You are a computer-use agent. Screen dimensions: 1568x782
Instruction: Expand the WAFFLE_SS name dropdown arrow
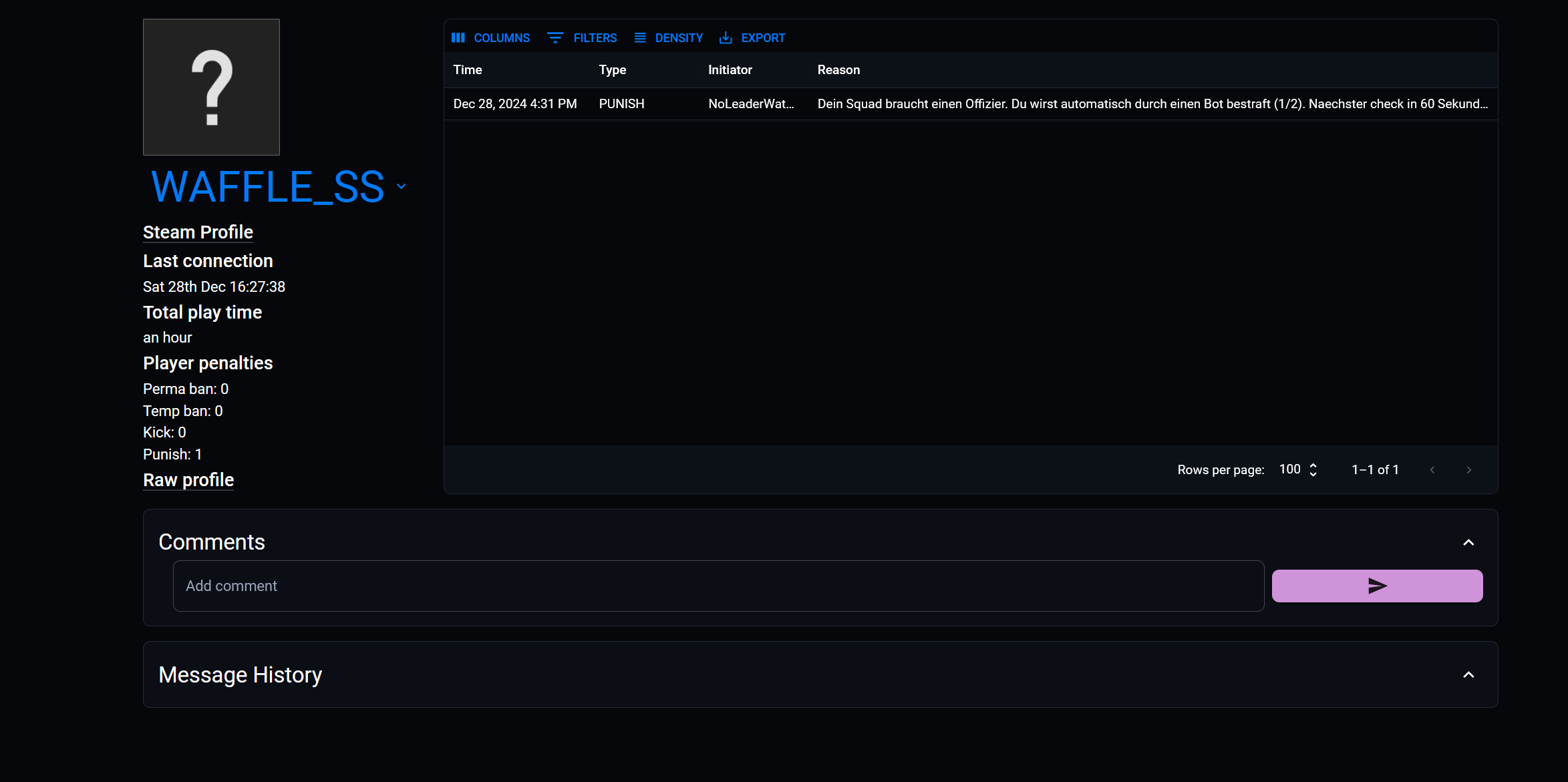(402, 187)
